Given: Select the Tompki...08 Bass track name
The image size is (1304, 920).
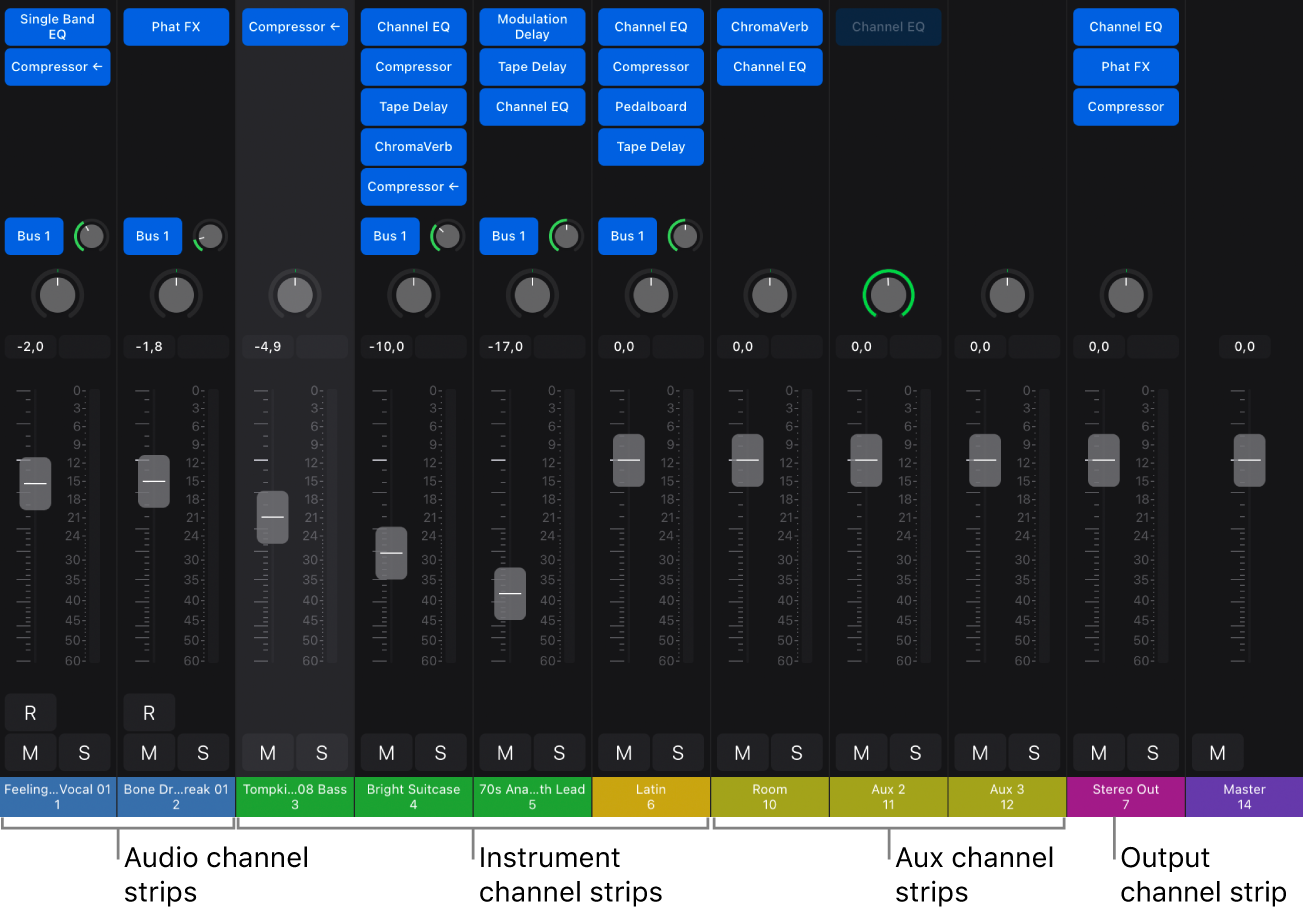Looking at the screenshot, I should coord(295,797).
